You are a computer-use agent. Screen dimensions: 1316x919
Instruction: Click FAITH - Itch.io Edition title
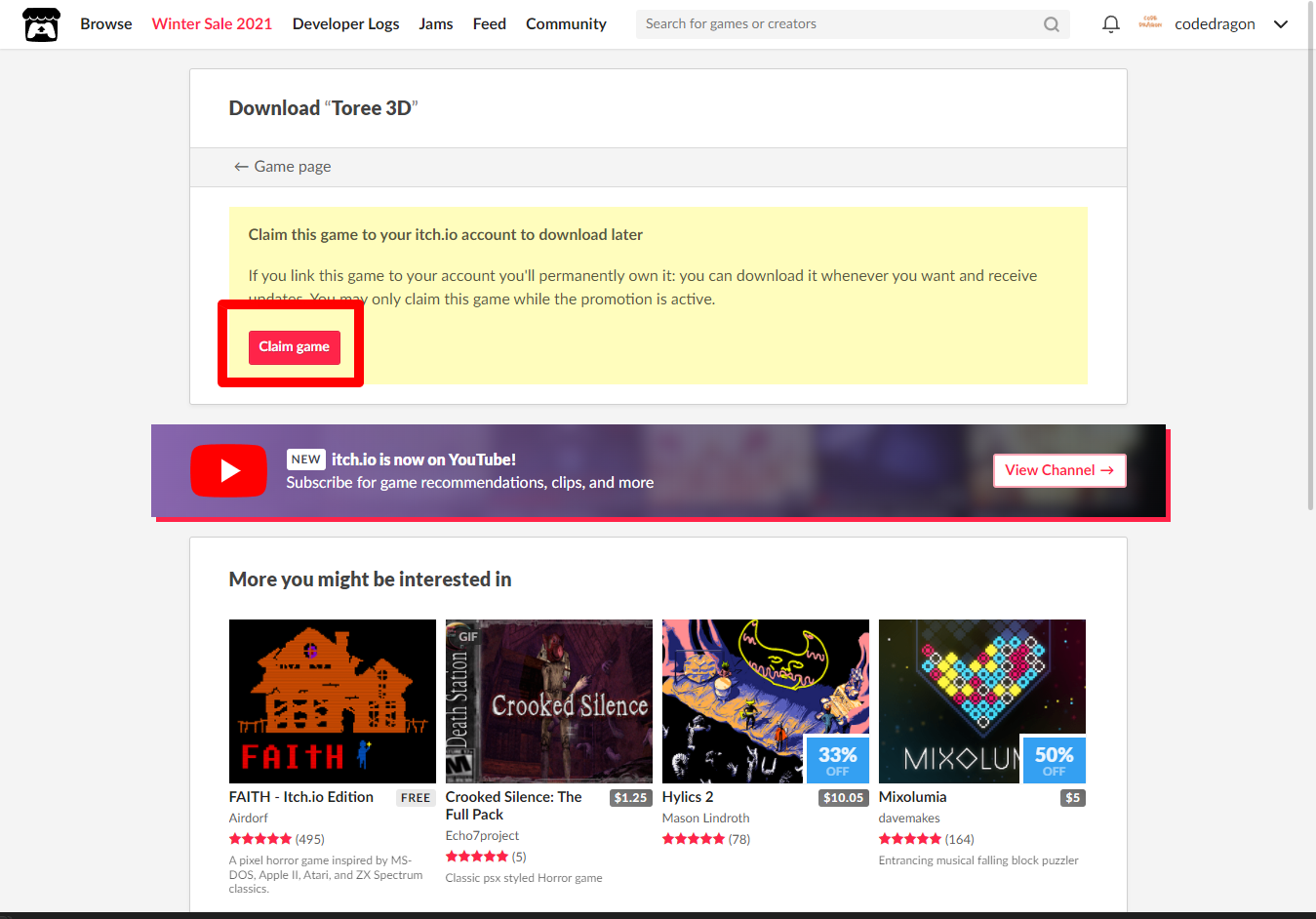tap(301, 797)
